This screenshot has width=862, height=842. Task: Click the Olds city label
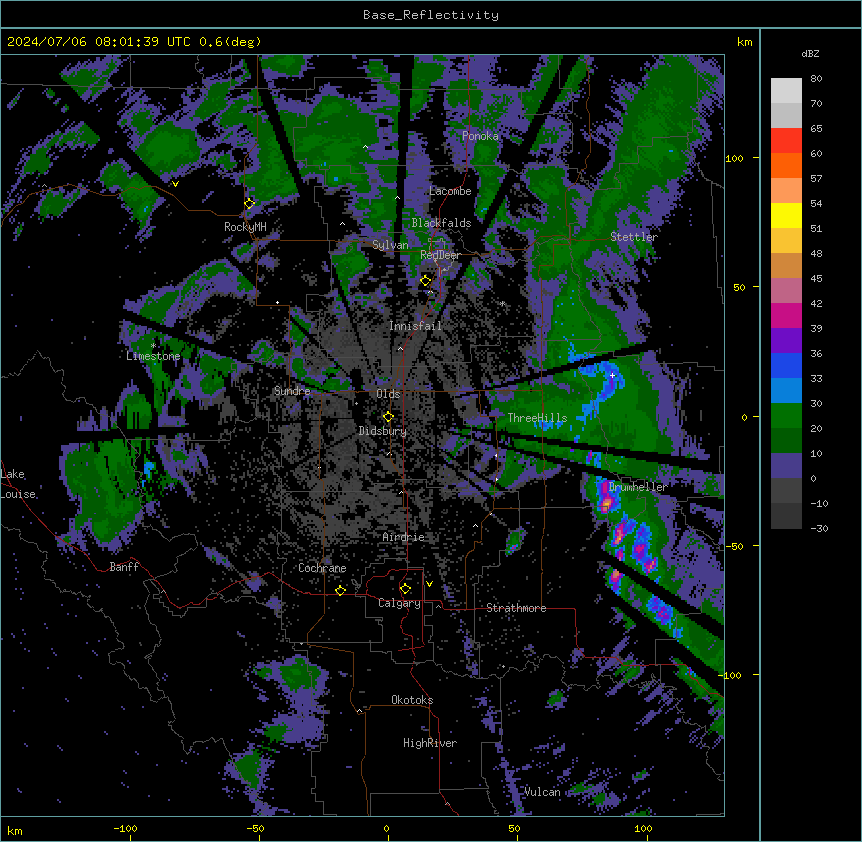[x=388, y=394]
